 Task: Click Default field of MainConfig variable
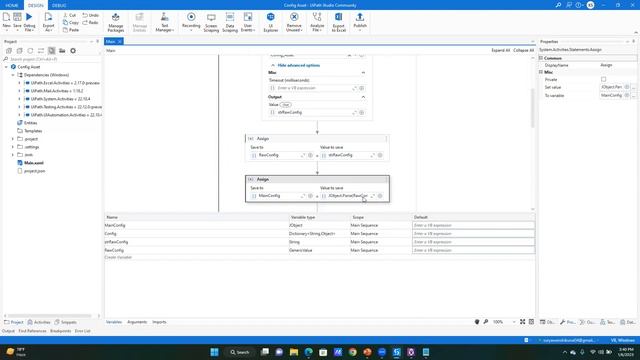pos(473,225)
